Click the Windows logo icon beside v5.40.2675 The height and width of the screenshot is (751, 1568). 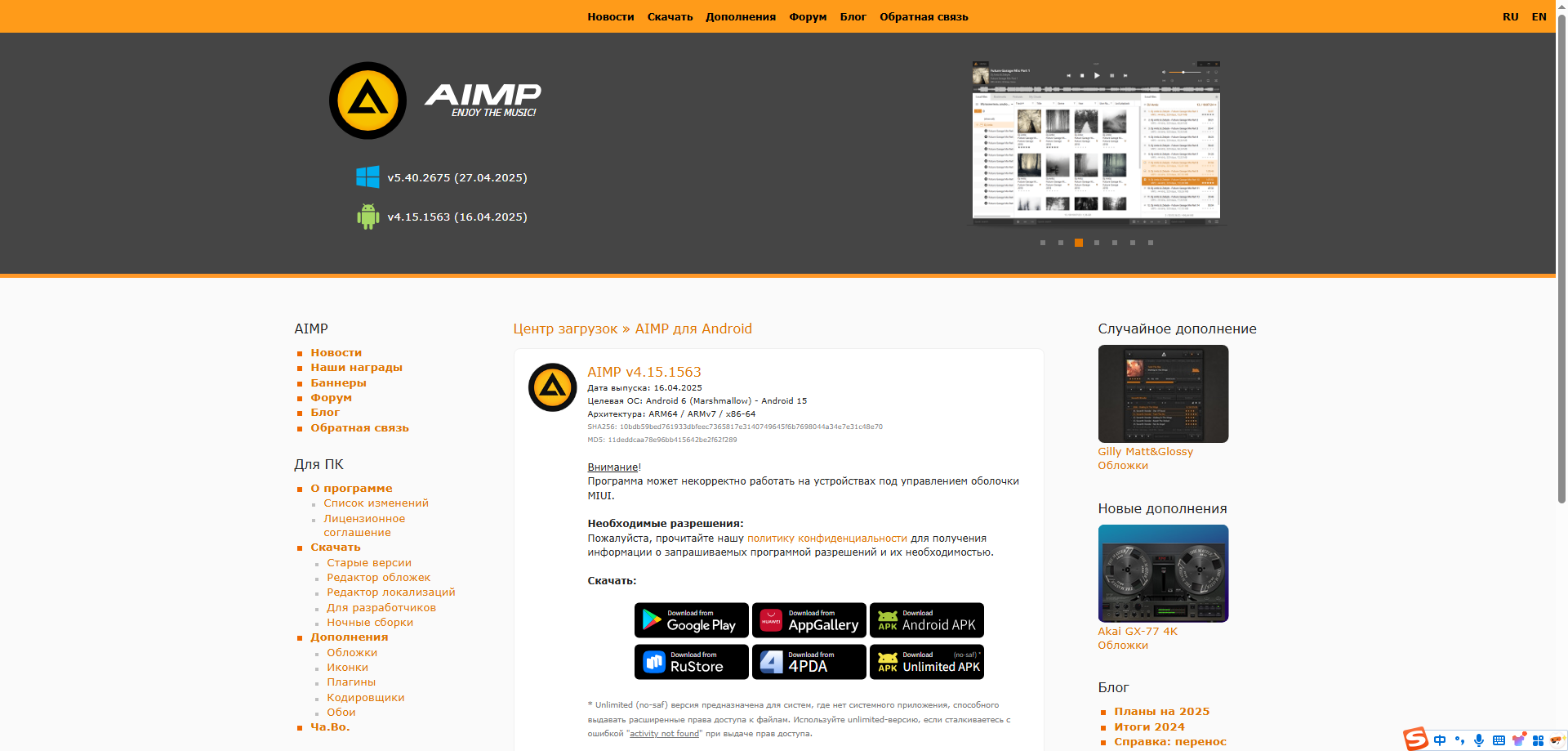pos(367,177)
